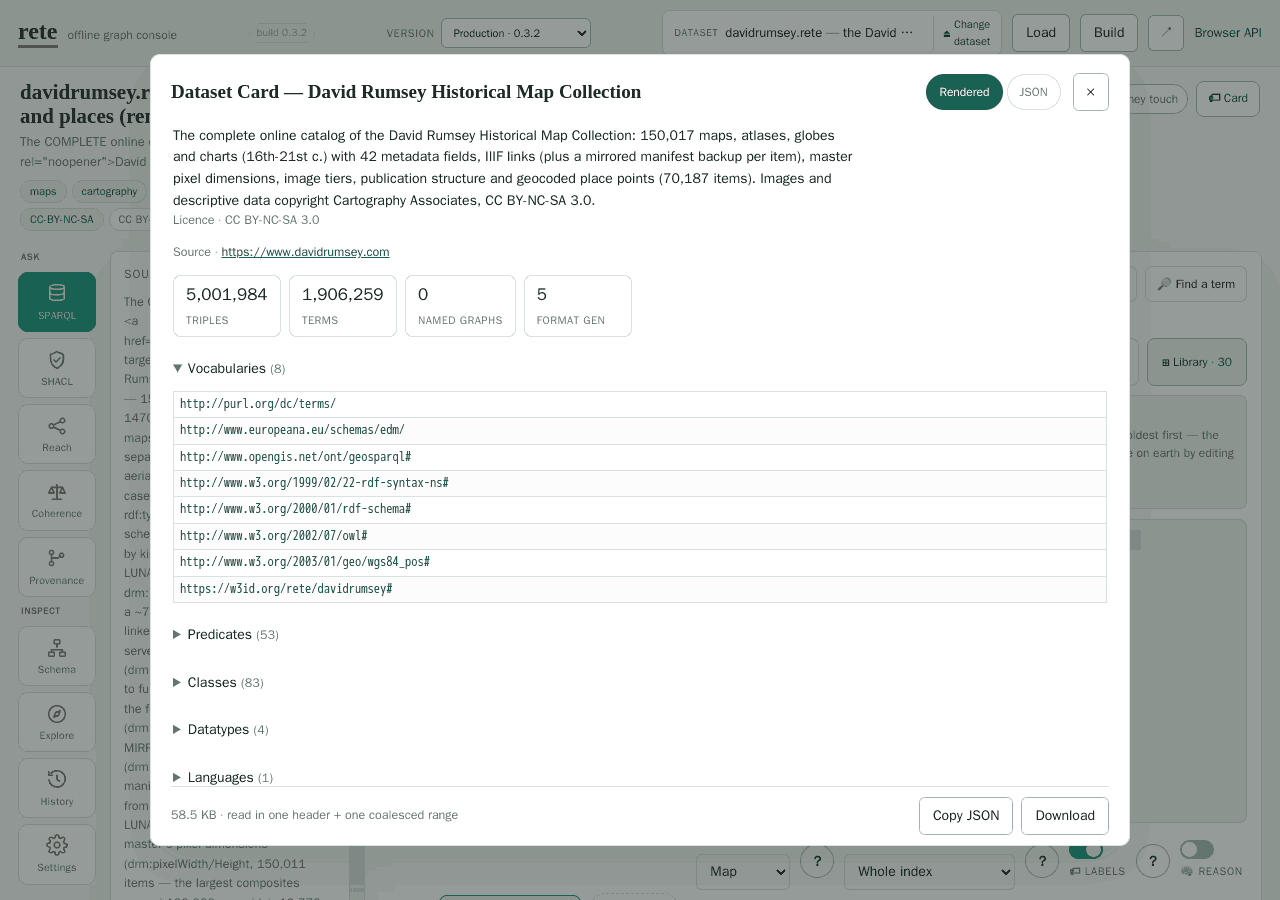Toggle the Reason switch on
The image size is (1280, 900).
tap(1197, 850)
